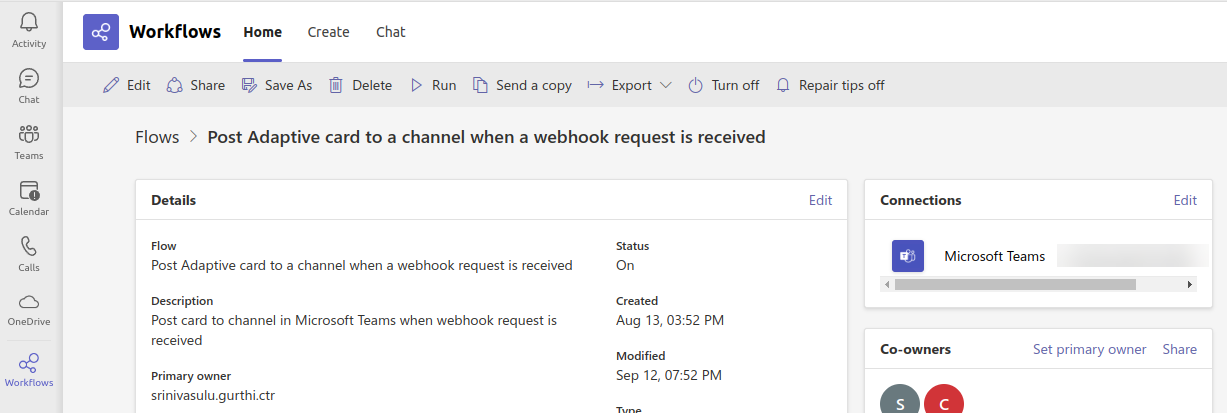
Task: Click Delete with trash icon
Action: [x=360, y=85]
